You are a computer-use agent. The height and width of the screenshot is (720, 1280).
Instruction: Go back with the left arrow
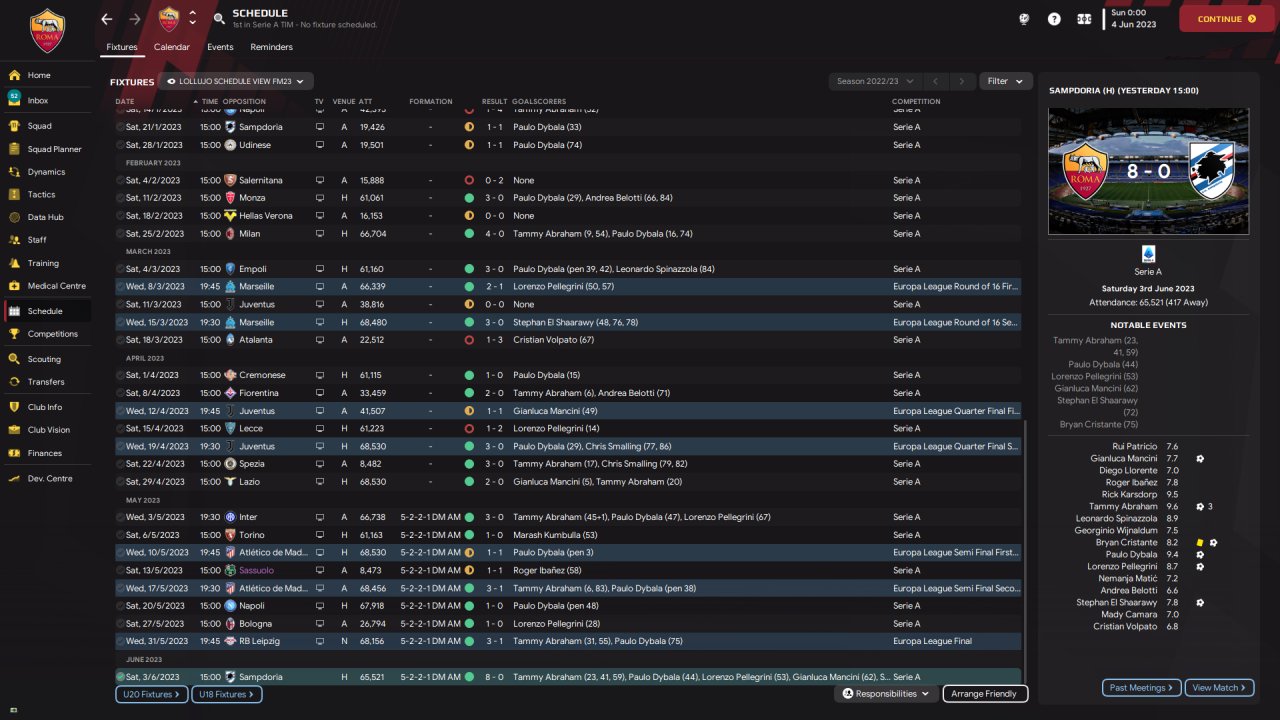coord(107,19)
